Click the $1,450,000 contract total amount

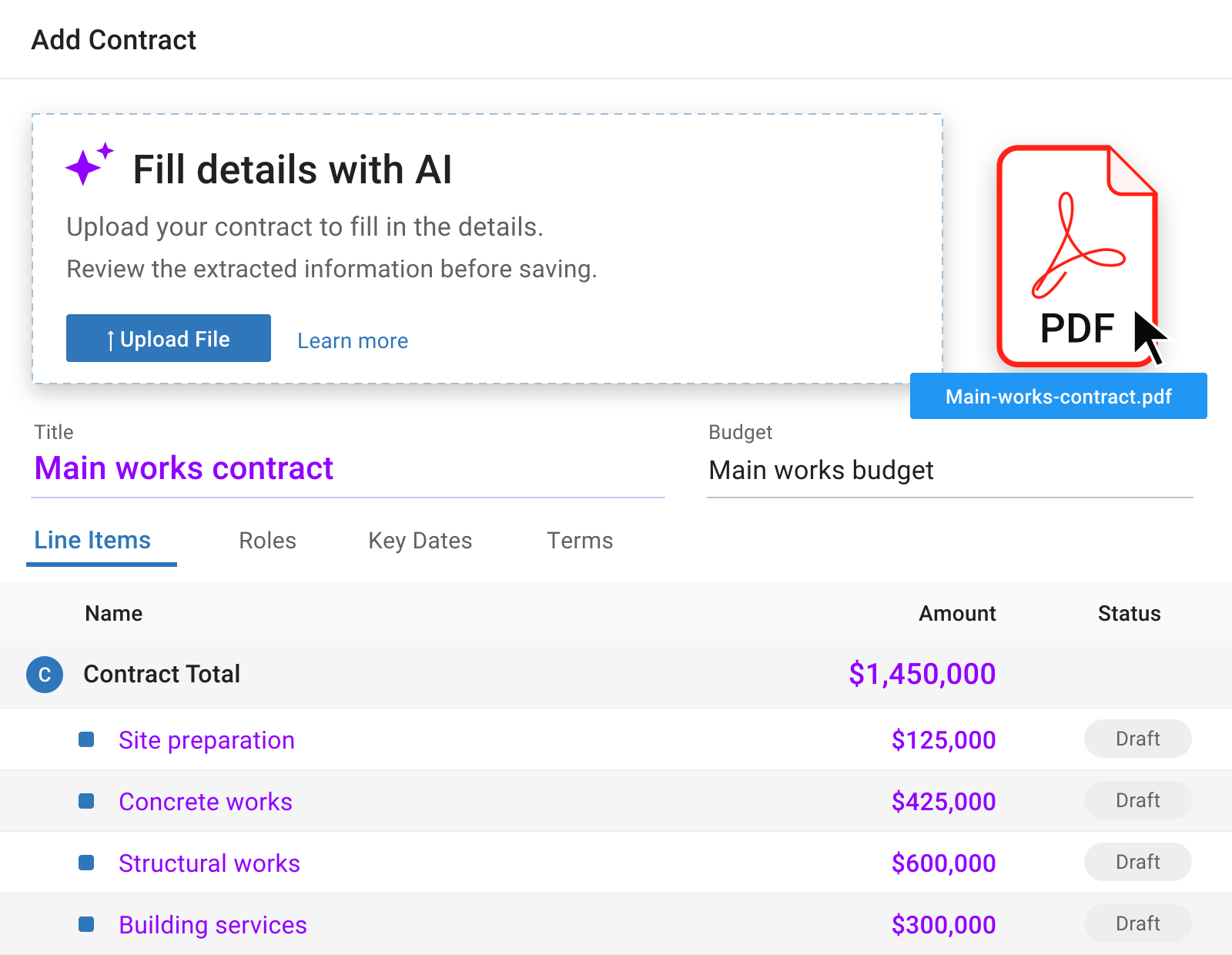click(x=922, y=674)
